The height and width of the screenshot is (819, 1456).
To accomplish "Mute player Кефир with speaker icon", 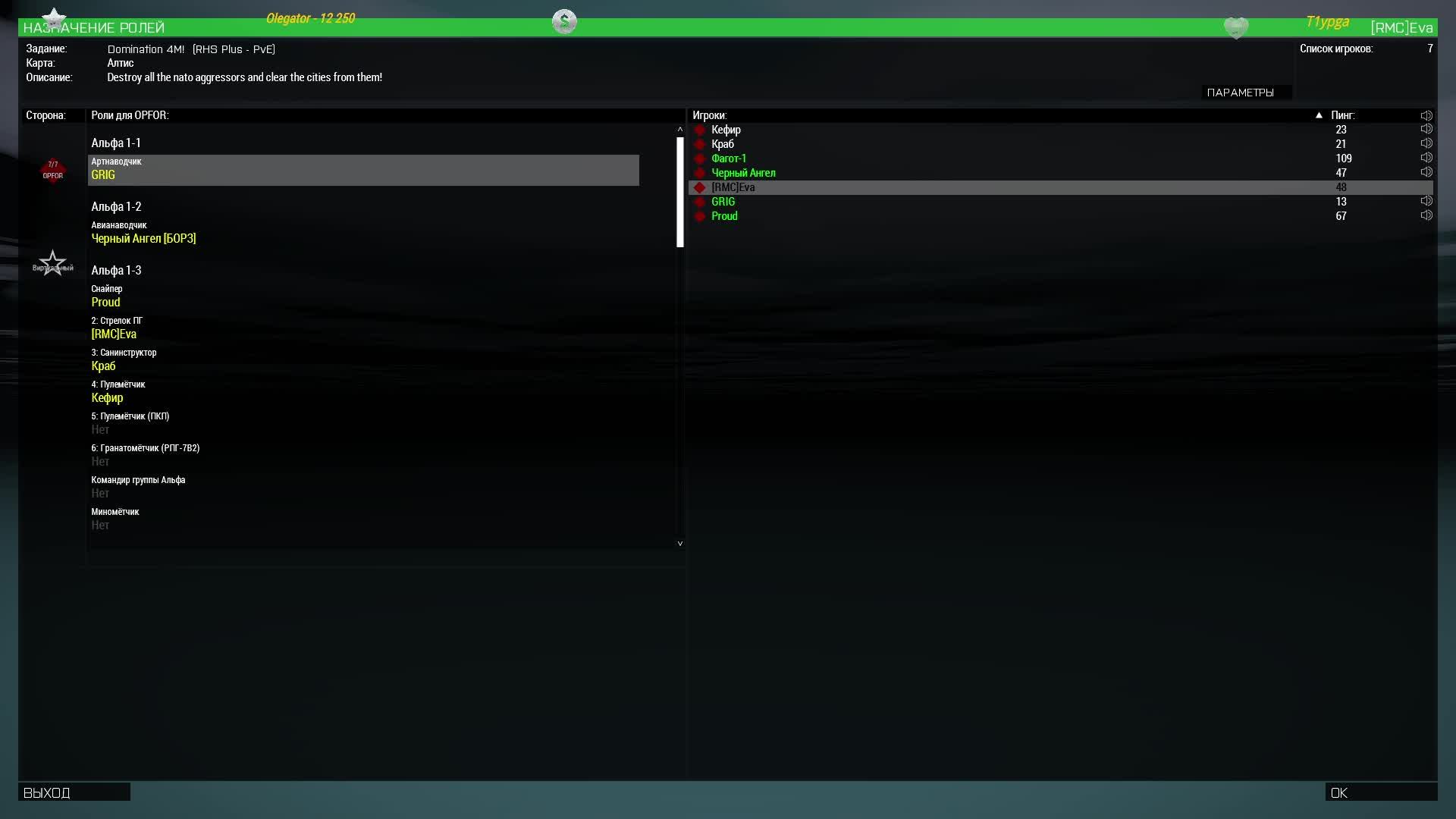I will coord(1426,130).
